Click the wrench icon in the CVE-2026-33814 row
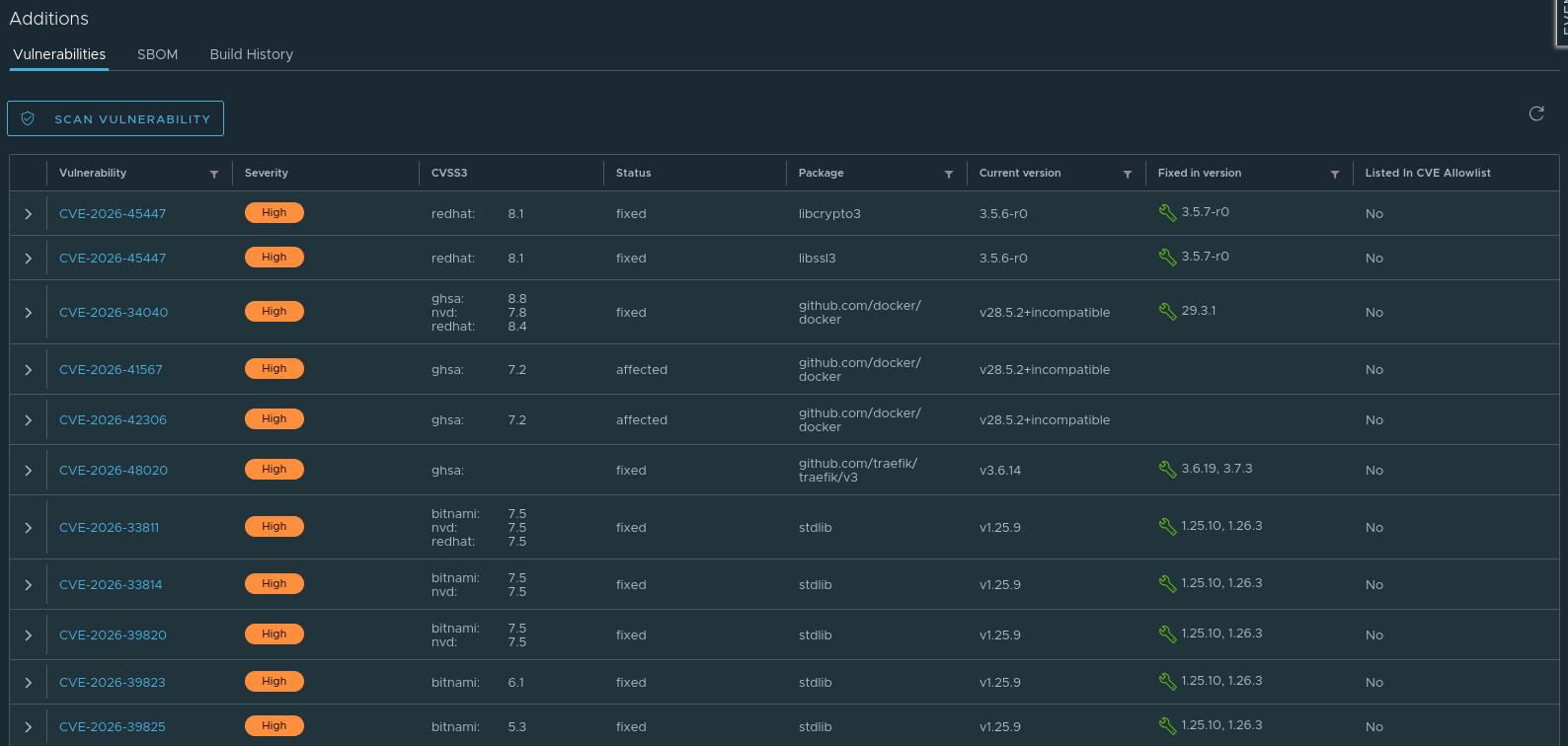The height and width of the screenshot is (746, 1568). (x=1167, y=583)
